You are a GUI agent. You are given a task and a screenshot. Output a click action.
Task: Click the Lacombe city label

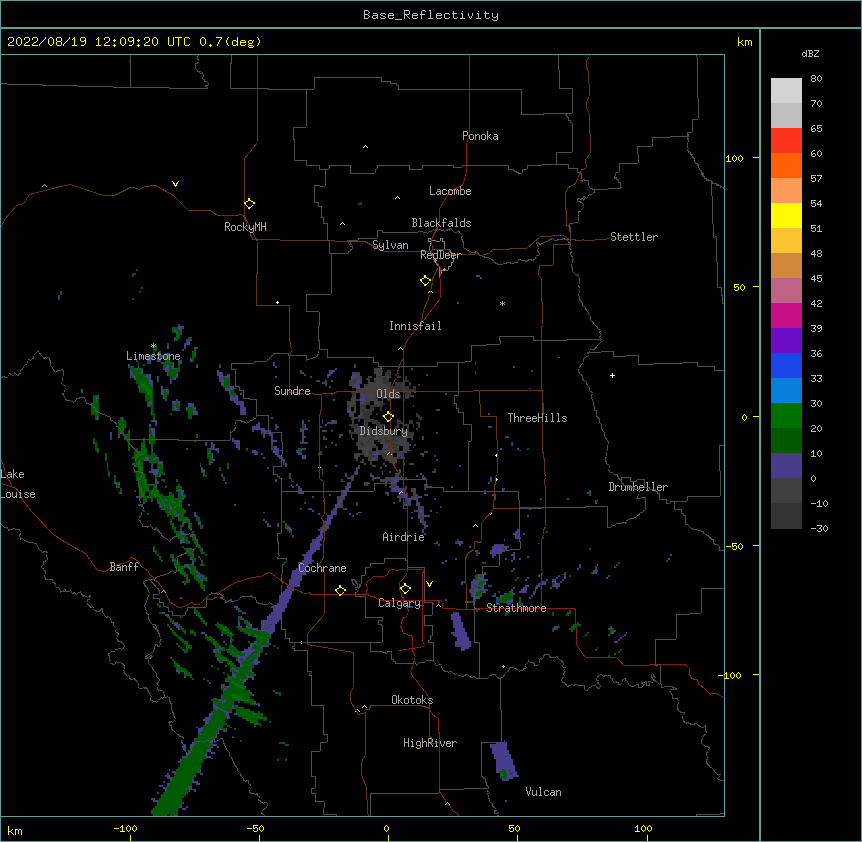pyautogui.click(x=450, y=191)
